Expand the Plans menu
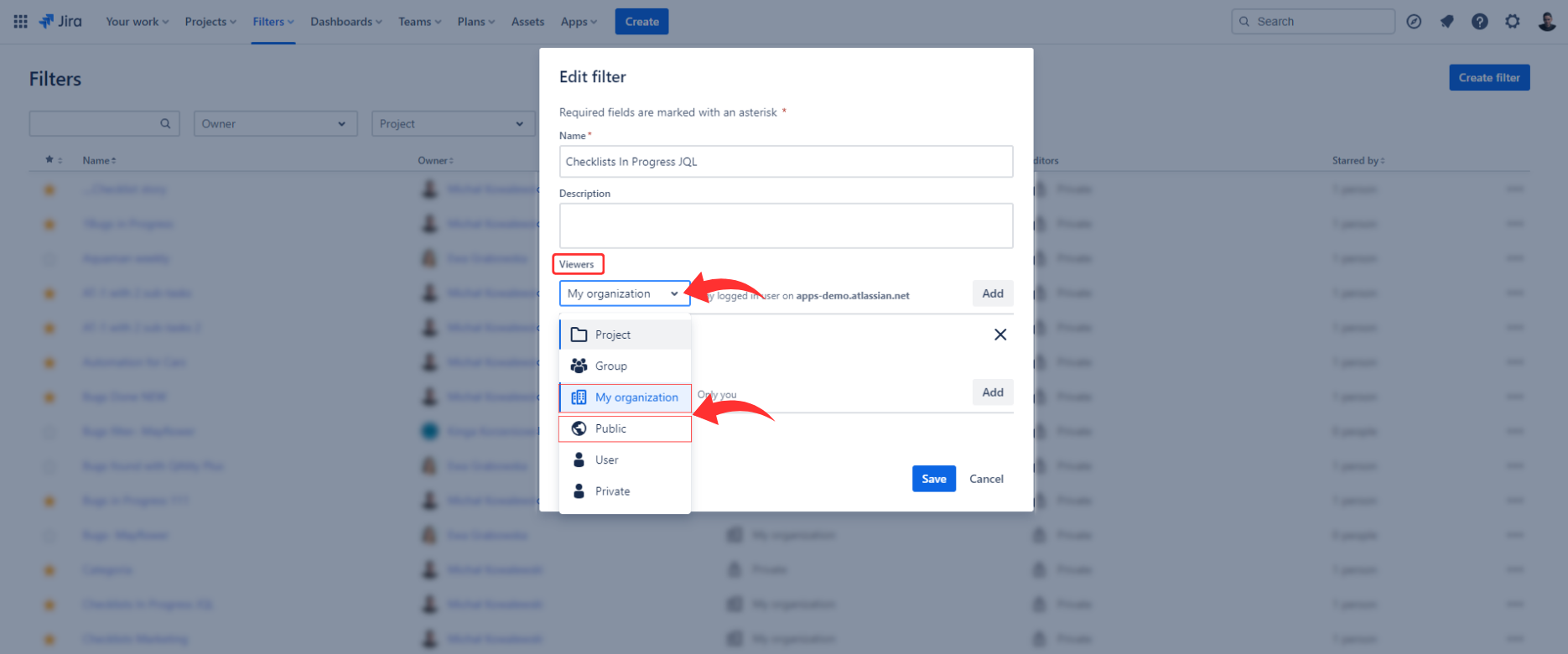Image resolution: width=1568 pixels, height=654 pixels. tap(476, 22)
